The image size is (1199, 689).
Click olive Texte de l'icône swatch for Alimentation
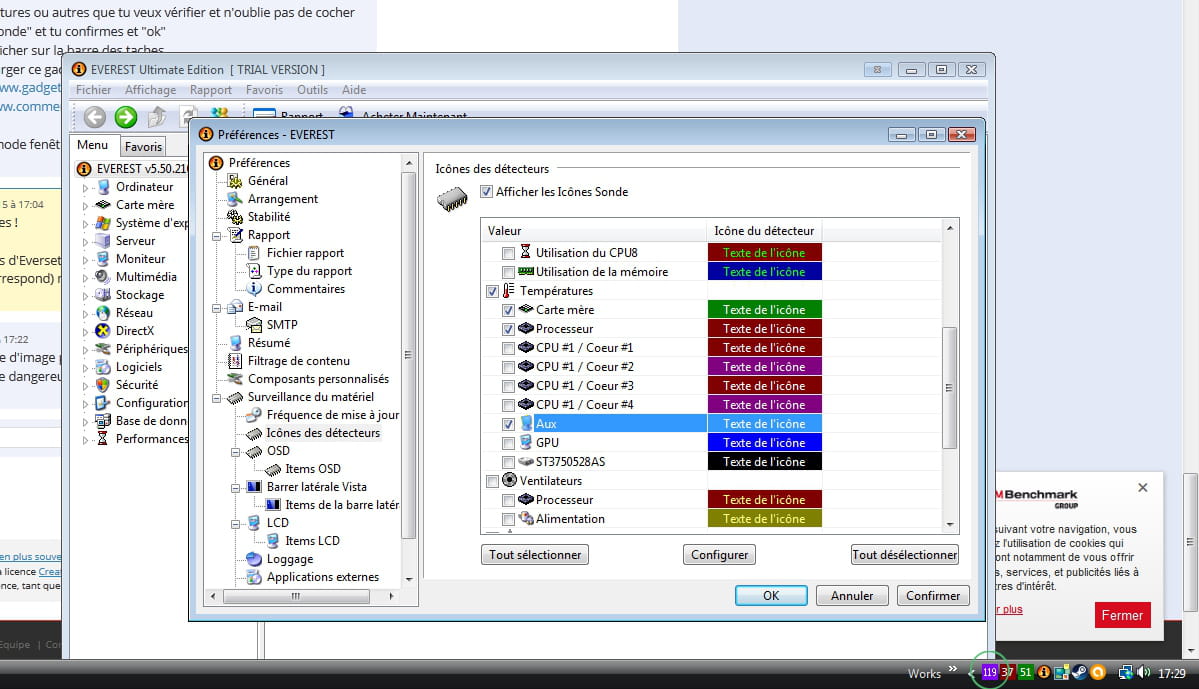click(x=764, y=519)
